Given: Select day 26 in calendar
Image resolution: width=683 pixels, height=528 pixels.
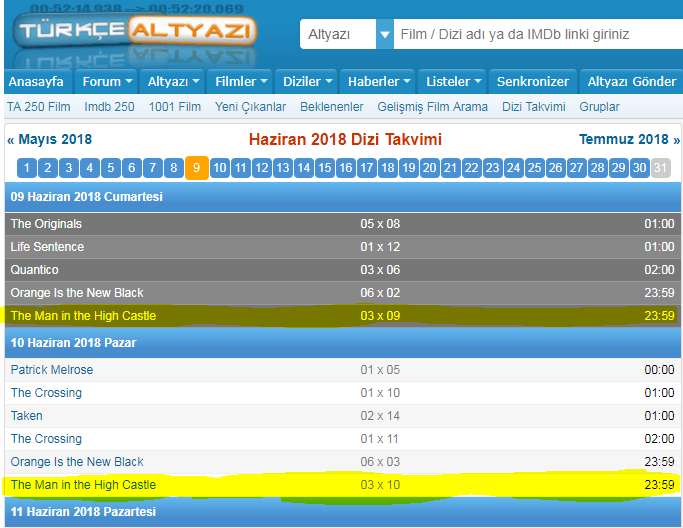Looking at the screenshot, I should tap(555, 168).
